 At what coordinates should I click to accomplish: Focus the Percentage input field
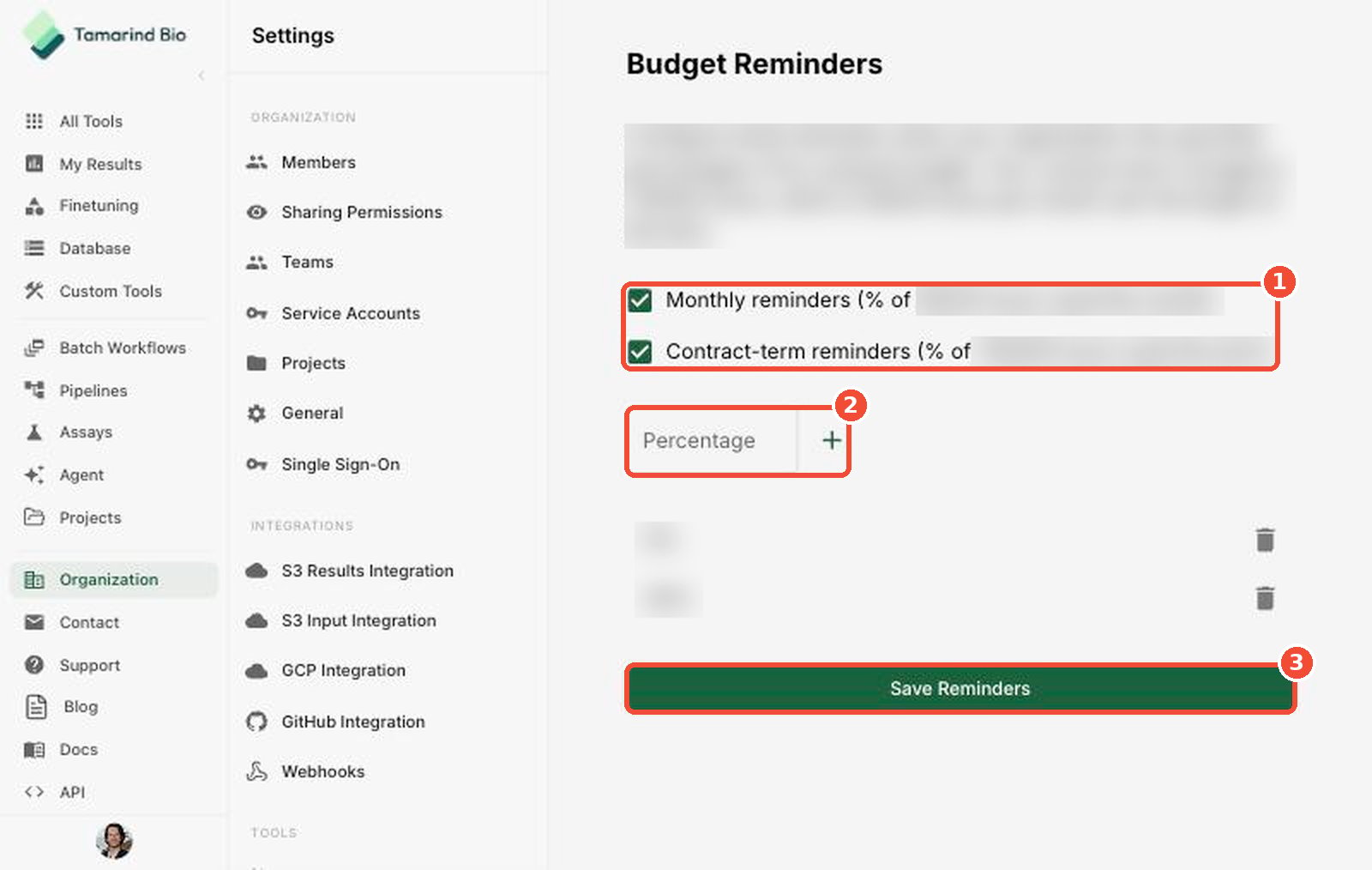click(x=713, y=440)
